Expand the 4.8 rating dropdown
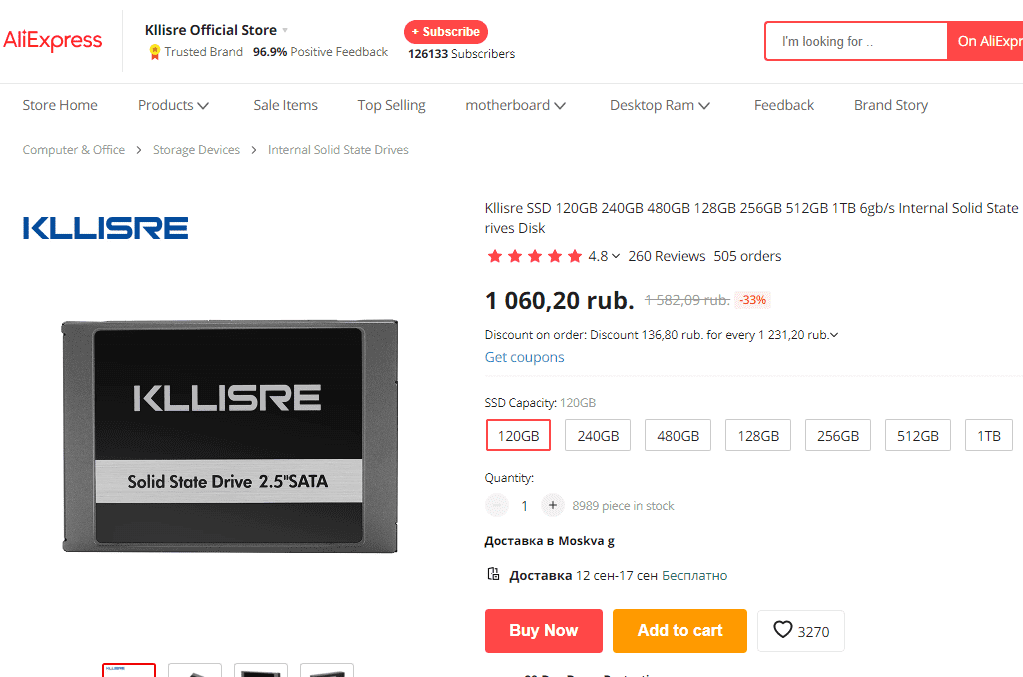 point(615,256)
